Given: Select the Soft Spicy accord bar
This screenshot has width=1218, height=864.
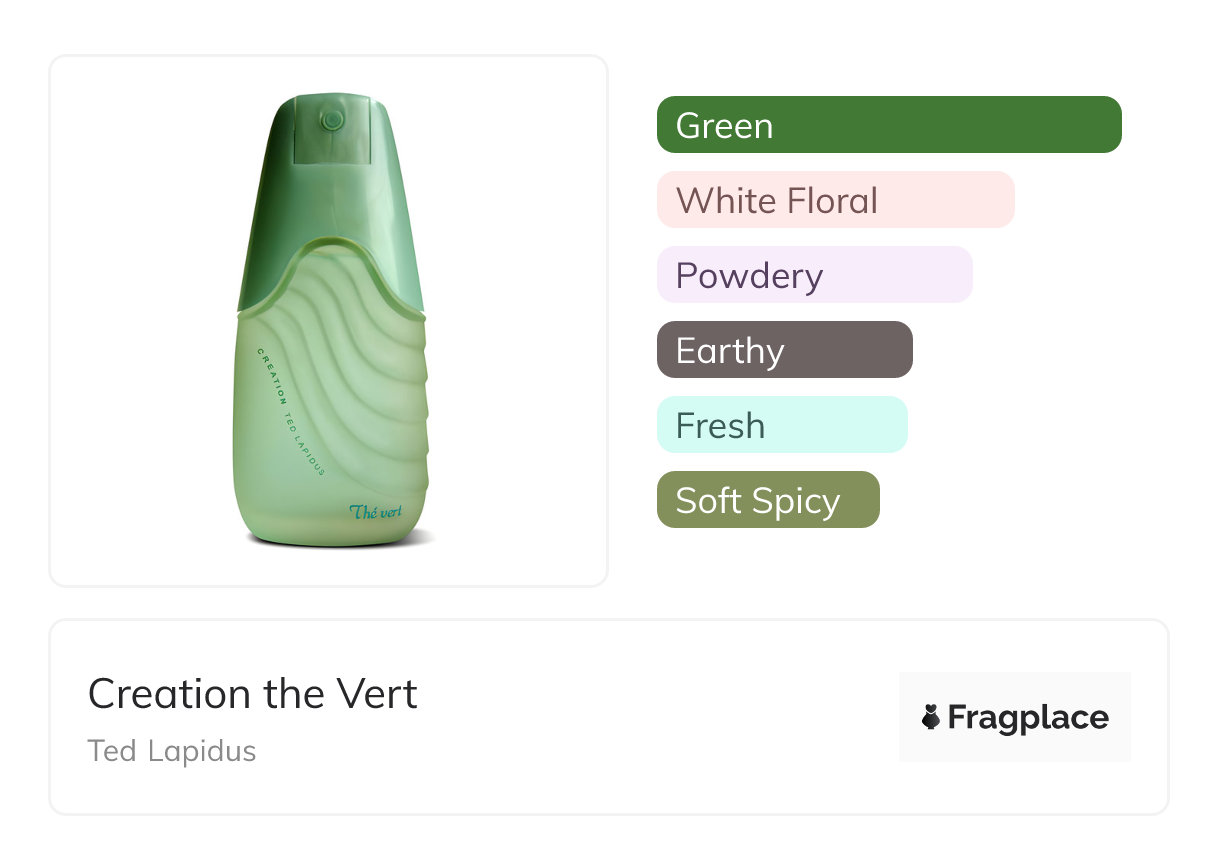Looking at the screenshot, I should (x=767, y=500).
